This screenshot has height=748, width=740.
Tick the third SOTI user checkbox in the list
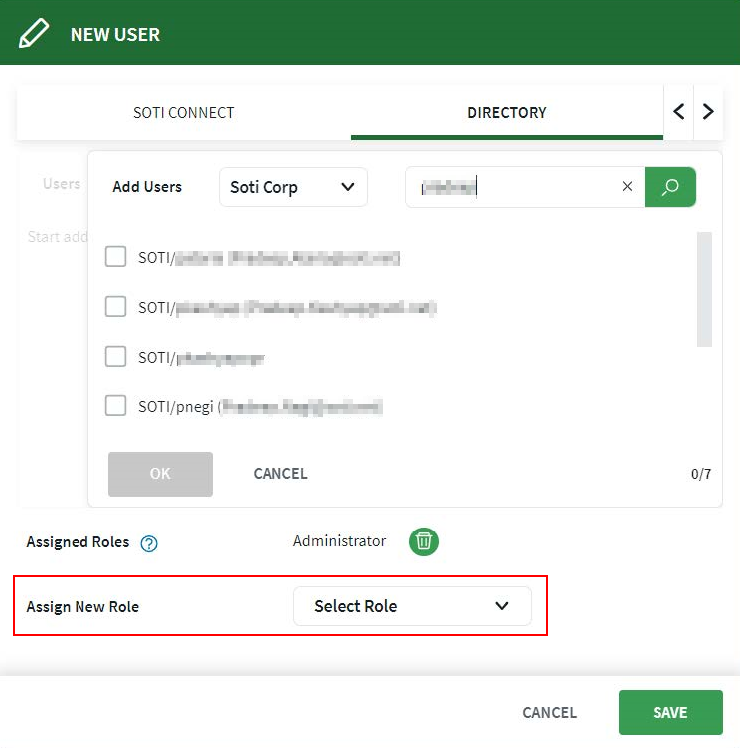point(115,356)
